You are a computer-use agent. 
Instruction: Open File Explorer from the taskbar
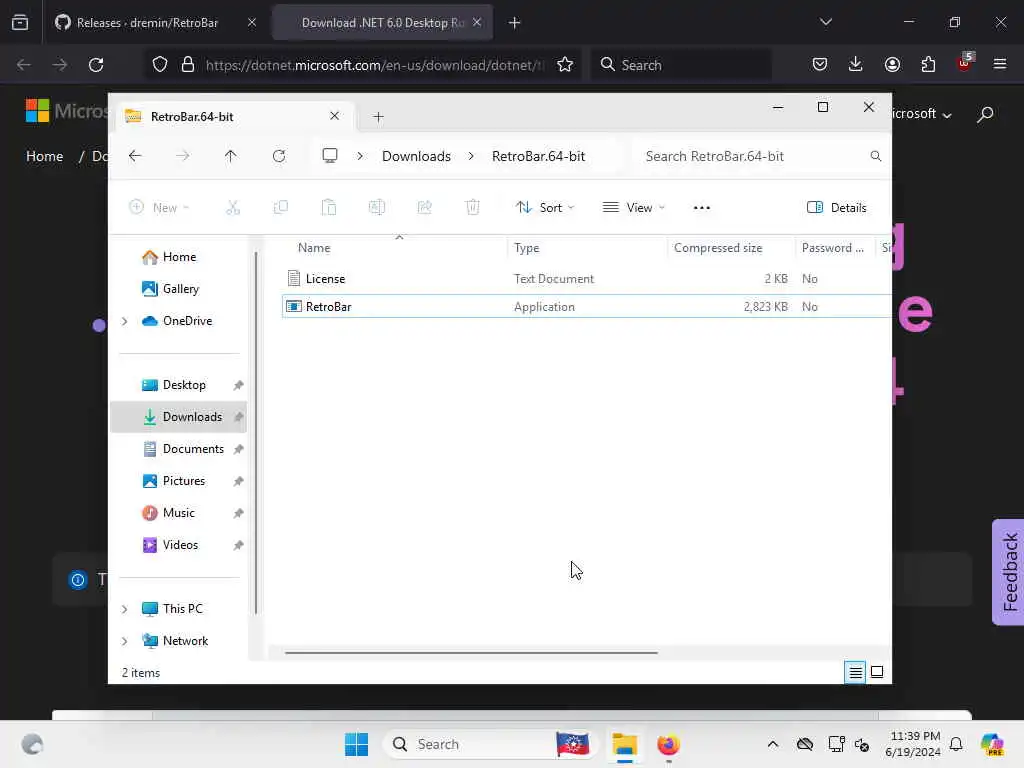click(624, 744)
